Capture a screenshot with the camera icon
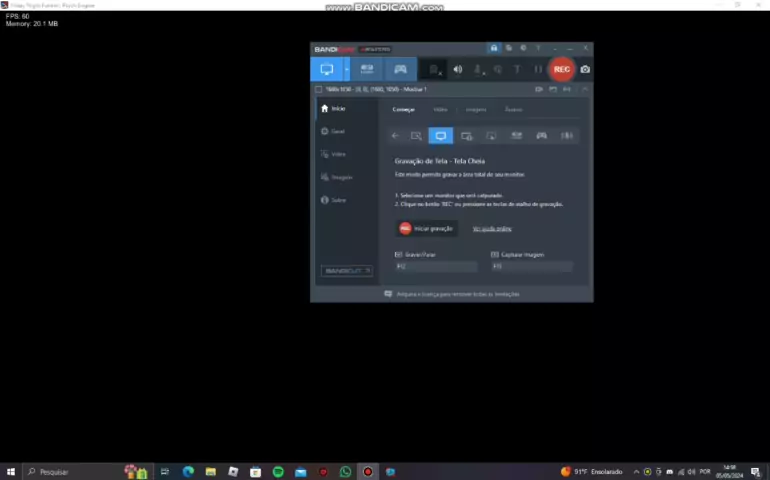The image size is (770, 480). 585,69
